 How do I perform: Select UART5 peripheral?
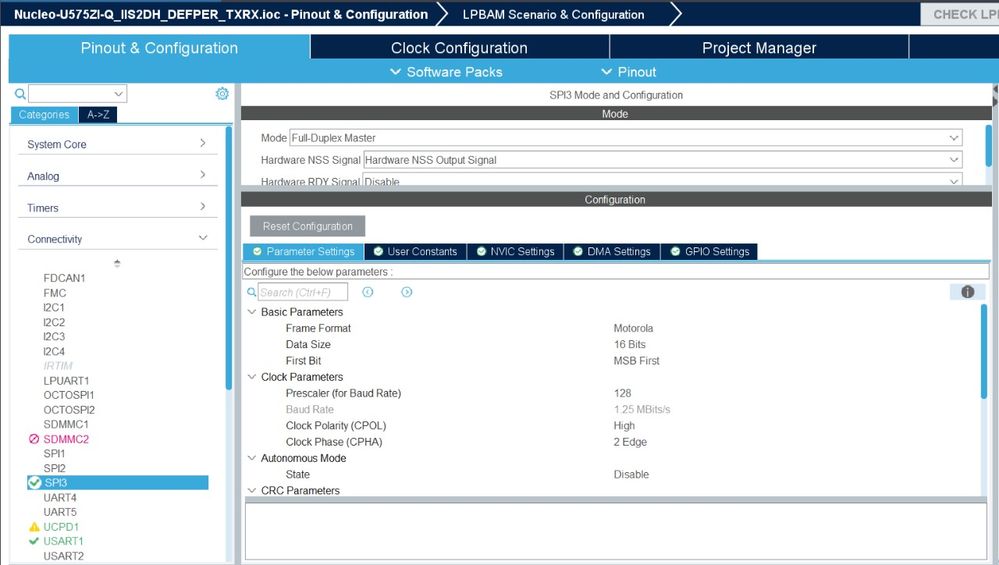[x=60, y=512]
